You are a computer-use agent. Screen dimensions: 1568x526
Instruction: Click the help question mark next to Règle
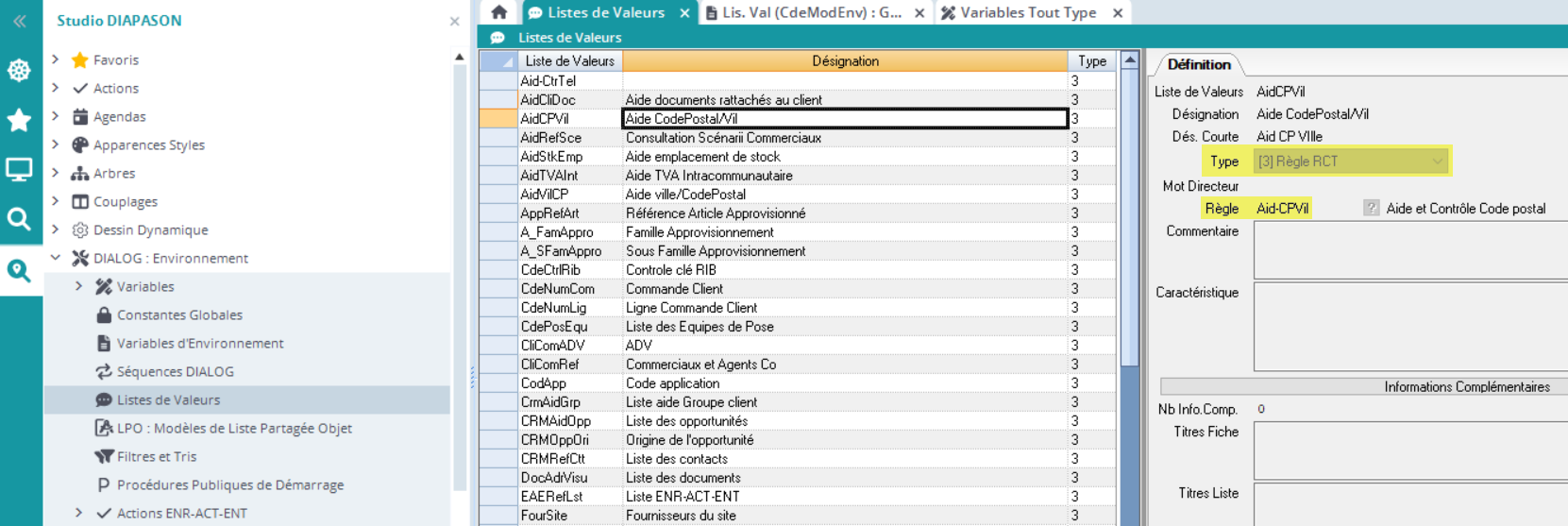[x=1371, y=209]
